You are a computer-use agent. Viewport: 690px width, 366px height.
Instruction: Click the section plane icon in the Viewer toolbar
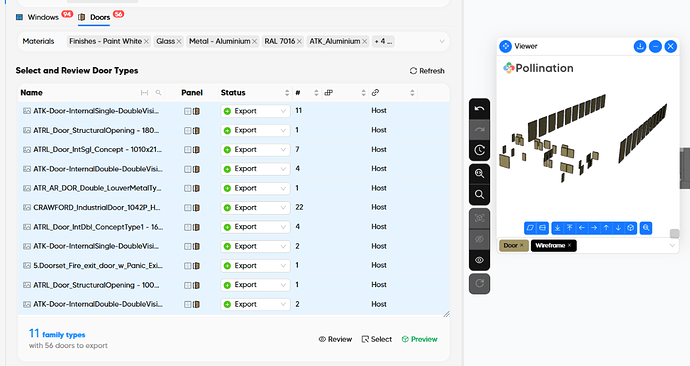(543, 228)
